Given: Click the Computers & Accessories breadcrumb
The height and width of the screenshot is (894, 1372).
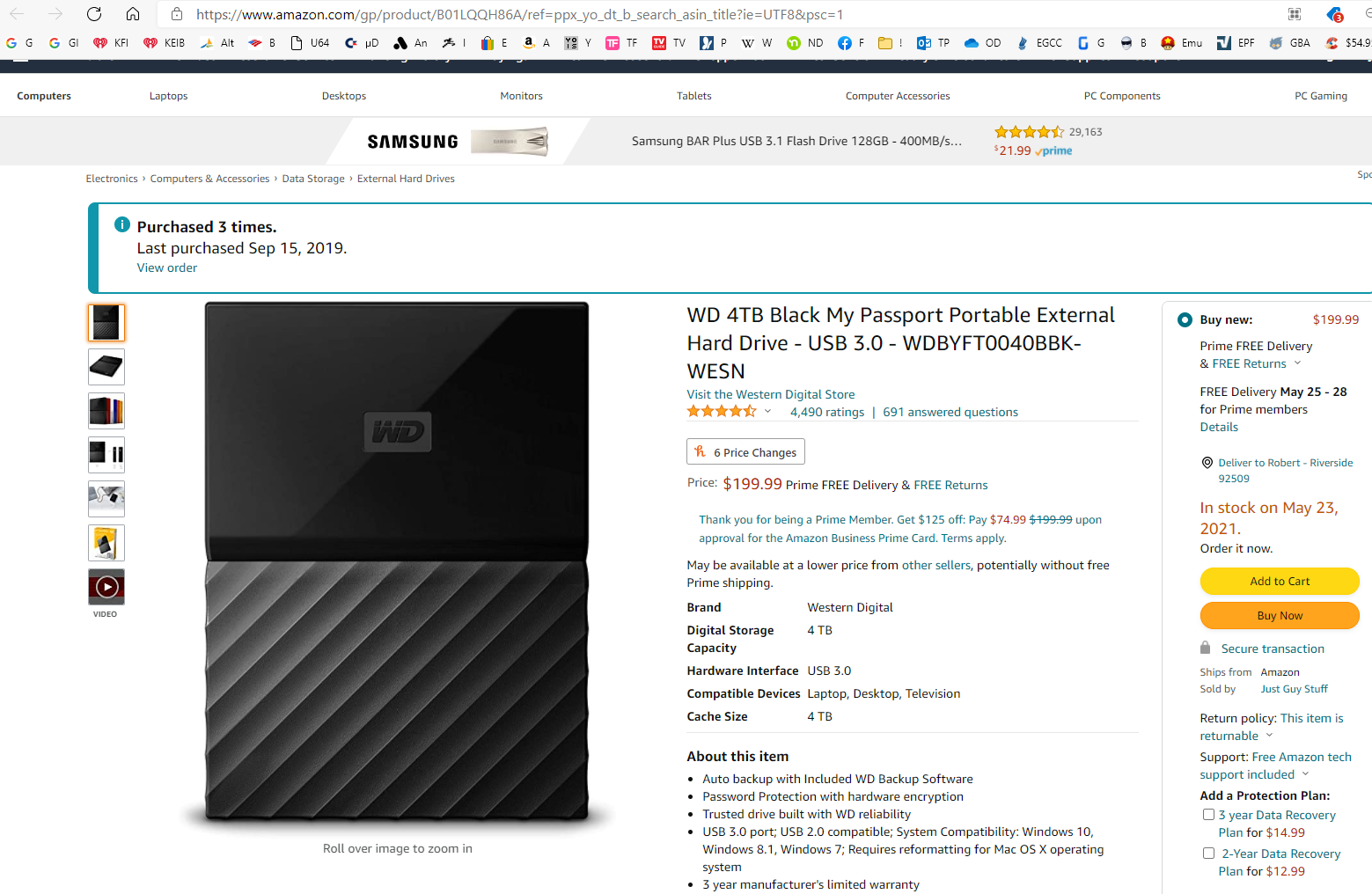Looking at the screenshot, I should click(209, 179).
